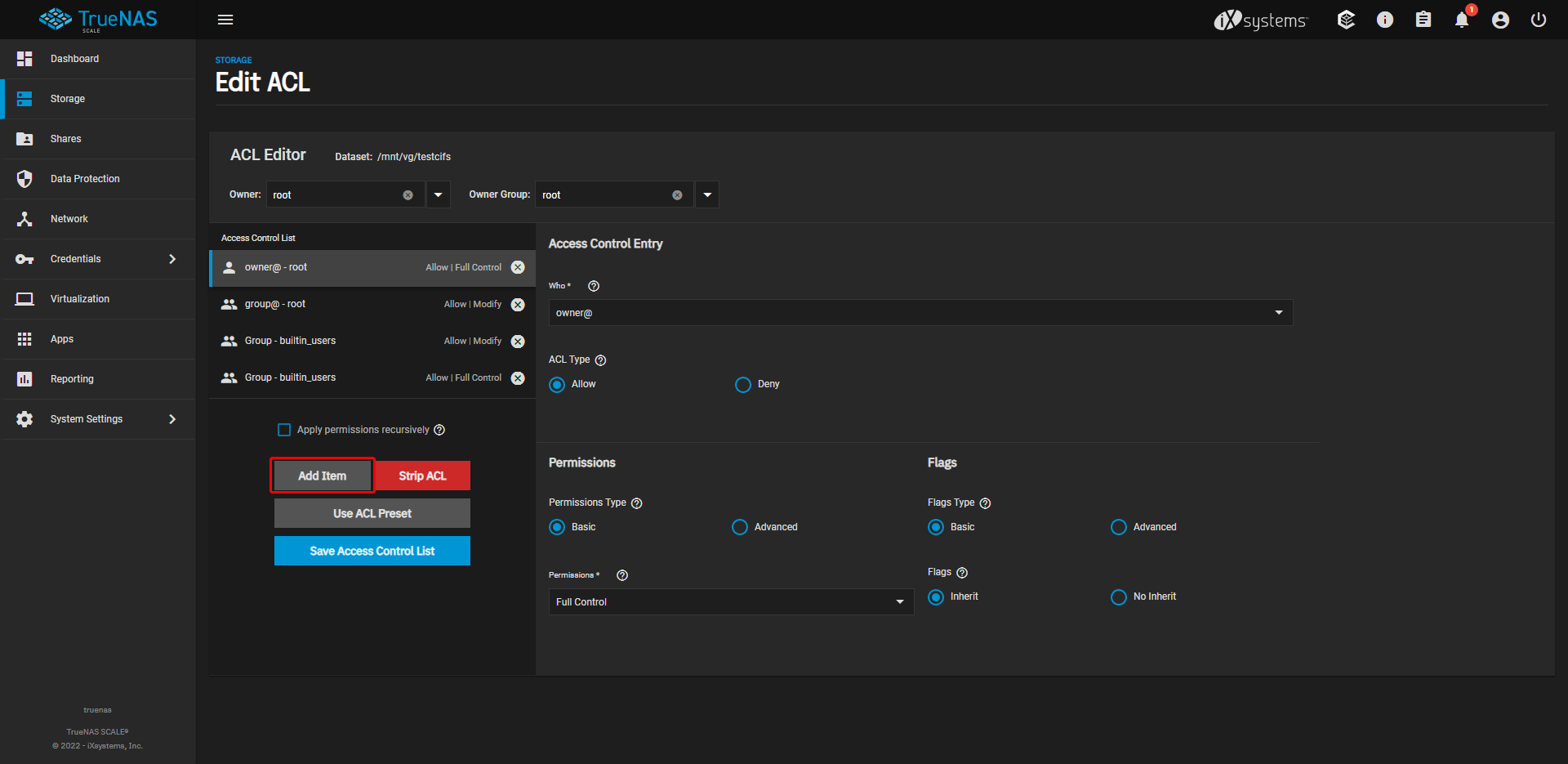This screenshot has width=1568, height=764.
Task: Open the info (about) icon in the top bar
Action: [x=1385, y=20]
